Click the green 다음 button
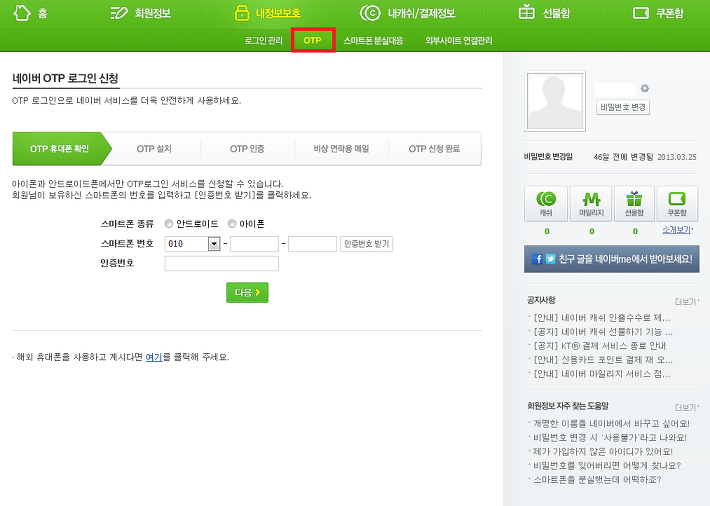The height and width of the screenshot is (506, 710). point(247,293)
